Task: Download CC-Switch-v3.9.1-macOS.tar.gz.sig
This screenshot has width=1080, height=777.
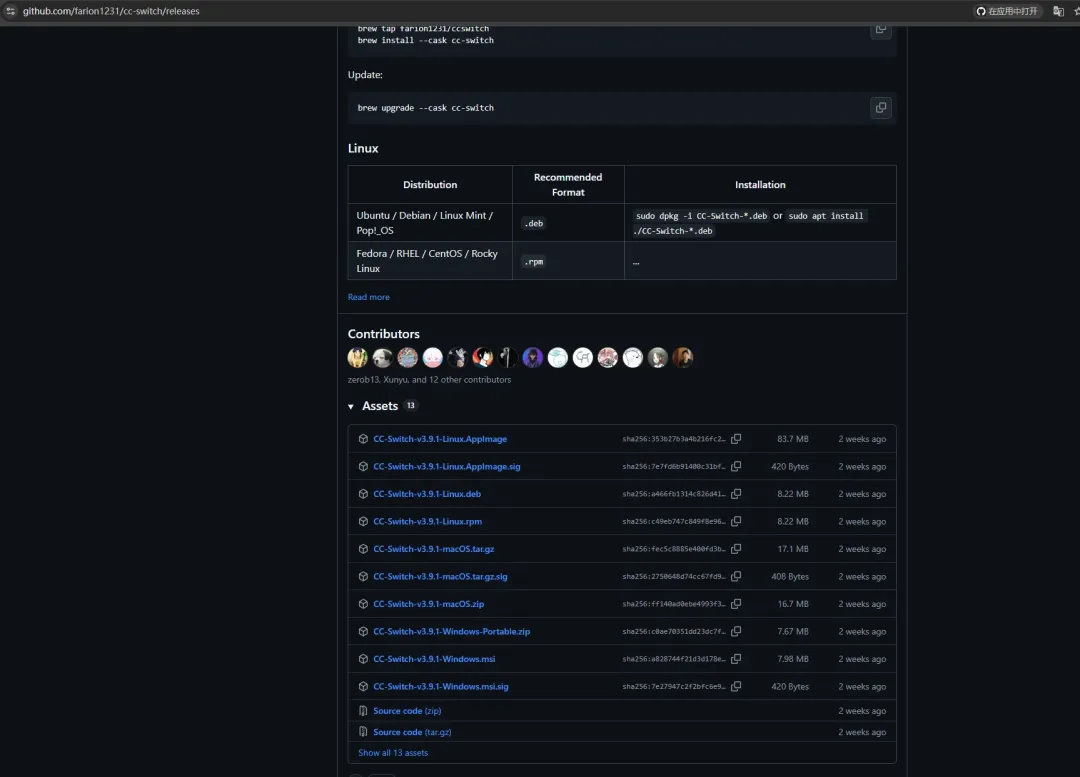Action: [441, 577]
